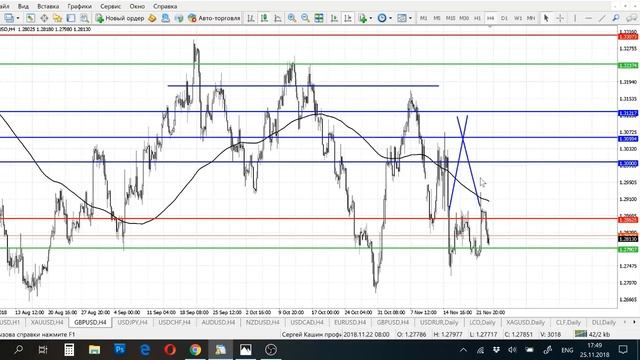Screen dimensions: 640x360
Task: Open the Calculator taskbar icon
Action: tap(69, 350)
